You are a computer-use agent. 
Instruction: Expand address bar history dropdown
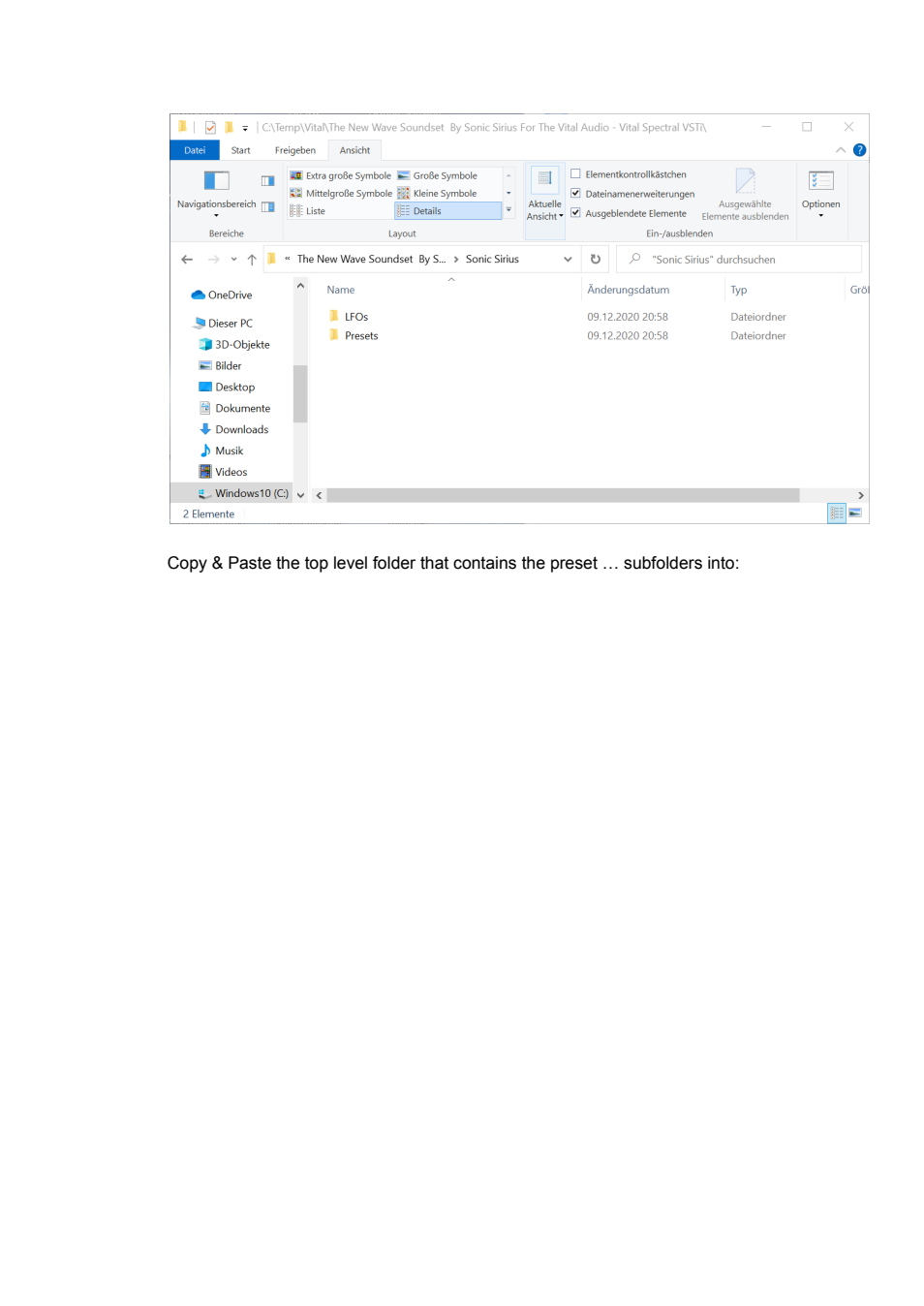tap(568, 259)
